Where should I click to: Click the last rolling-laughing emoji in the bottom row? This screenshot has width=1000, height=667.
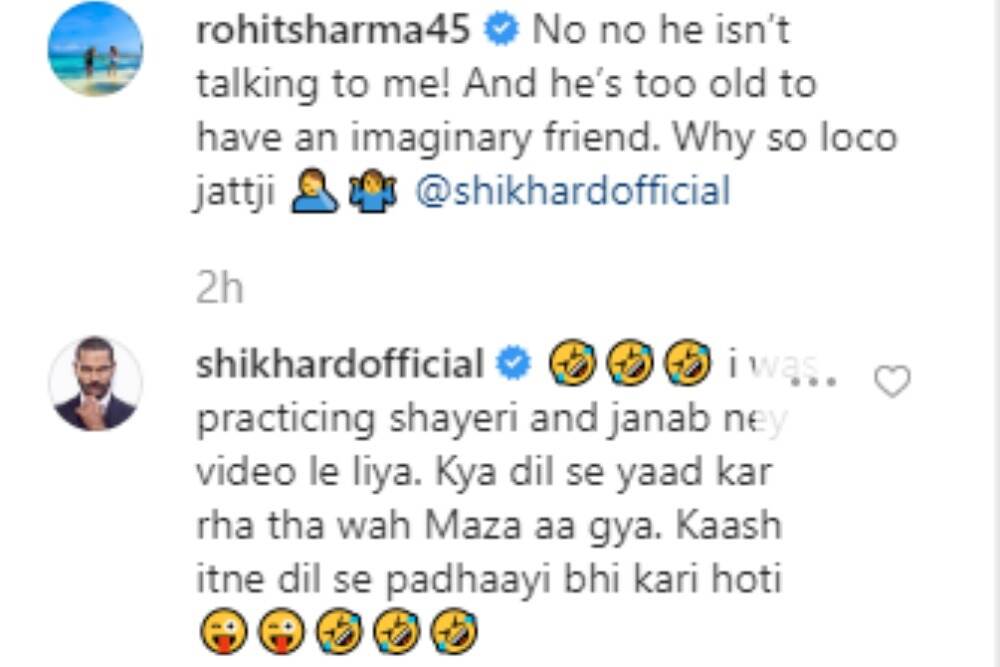coord(454,632)
